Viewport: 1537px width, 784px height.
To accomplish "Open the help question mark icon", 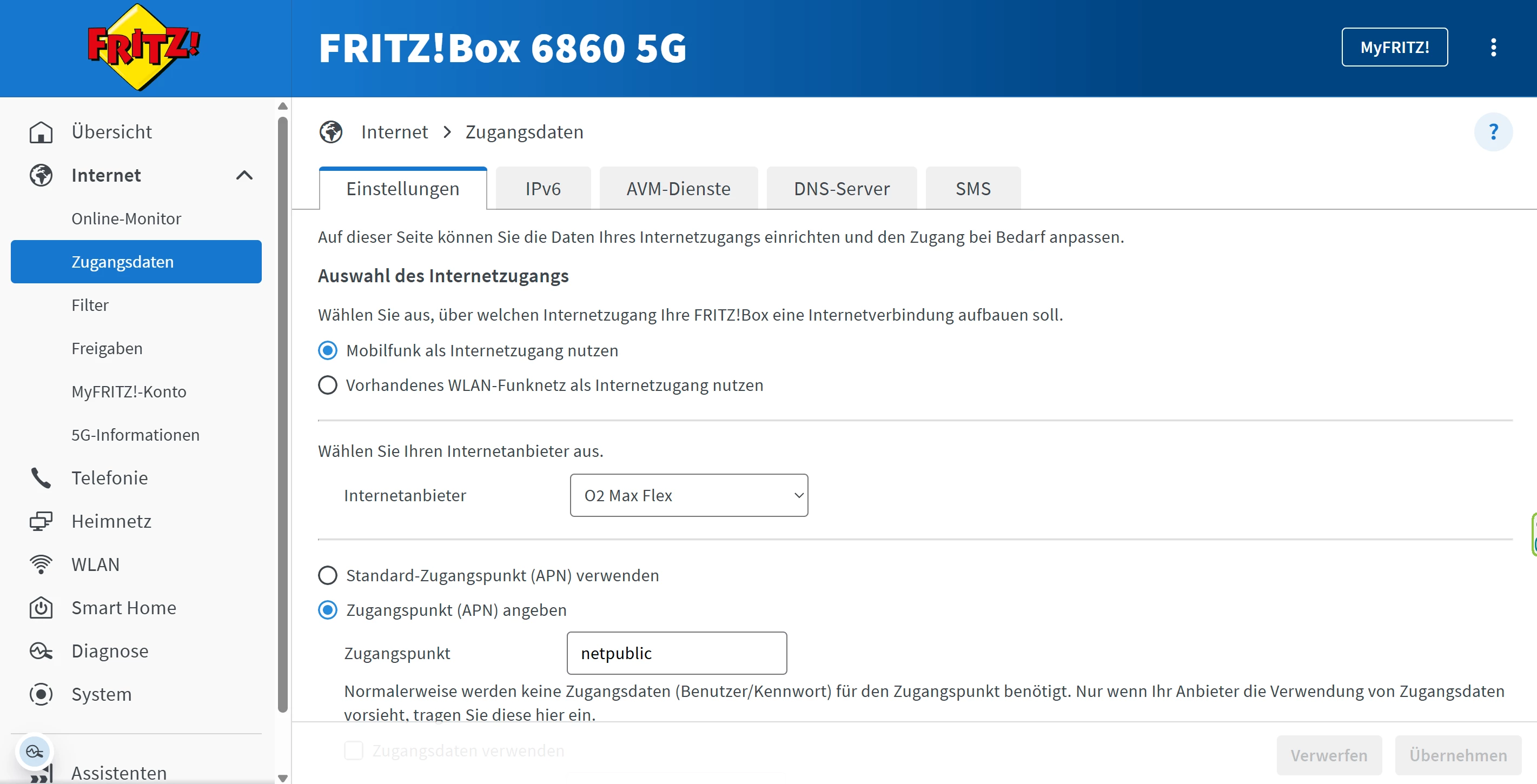I will click(x=1493, y=132).
